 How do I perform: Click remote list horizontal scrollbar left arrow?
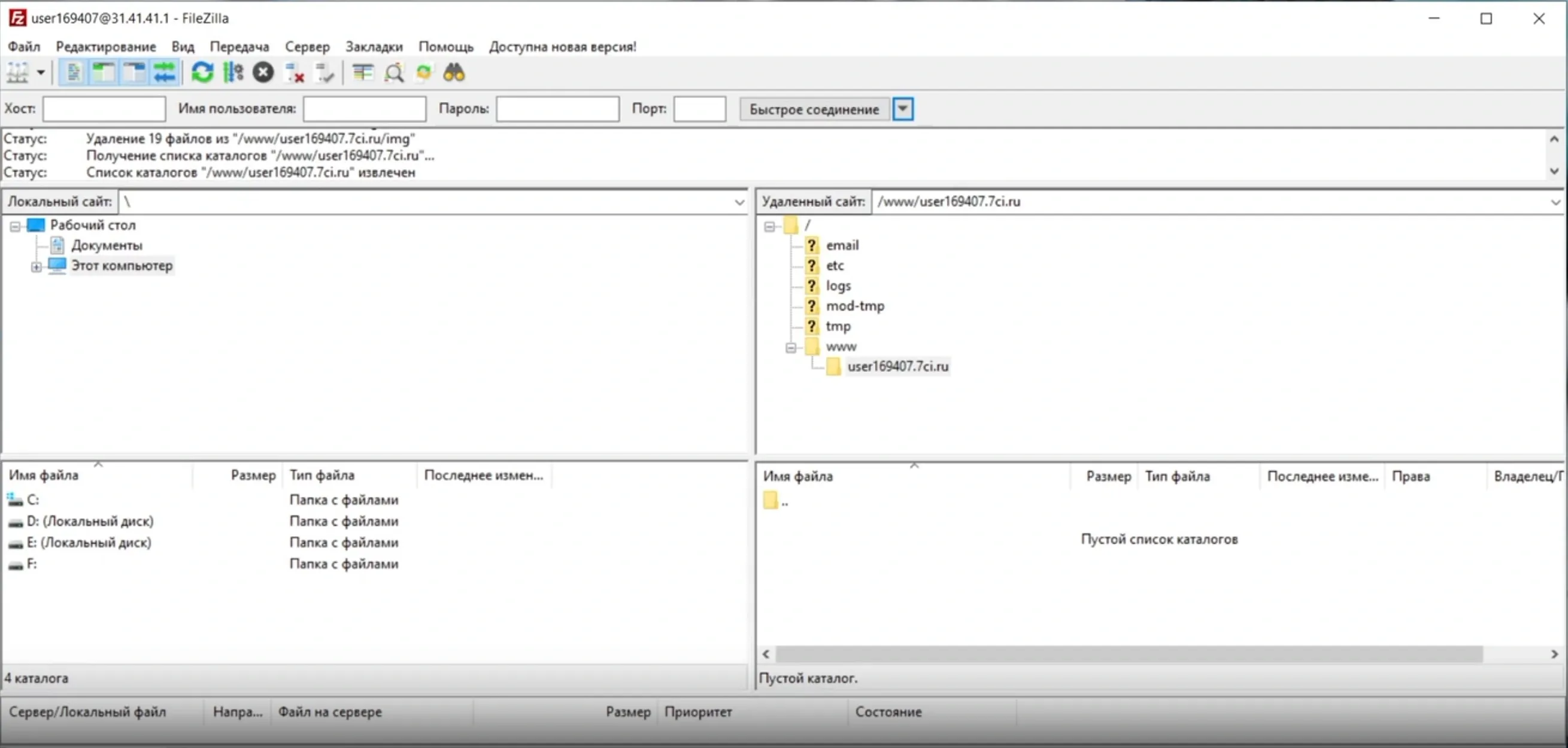pyautogui.click(x=766, y=654)
